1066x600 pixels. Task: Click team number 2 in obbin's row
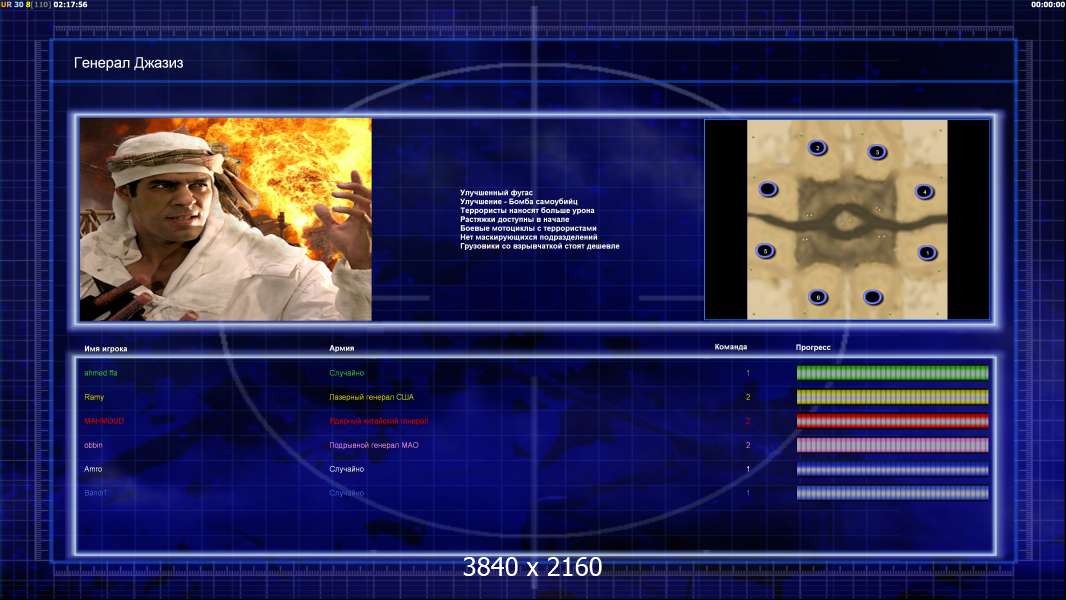tap(748, 445)
